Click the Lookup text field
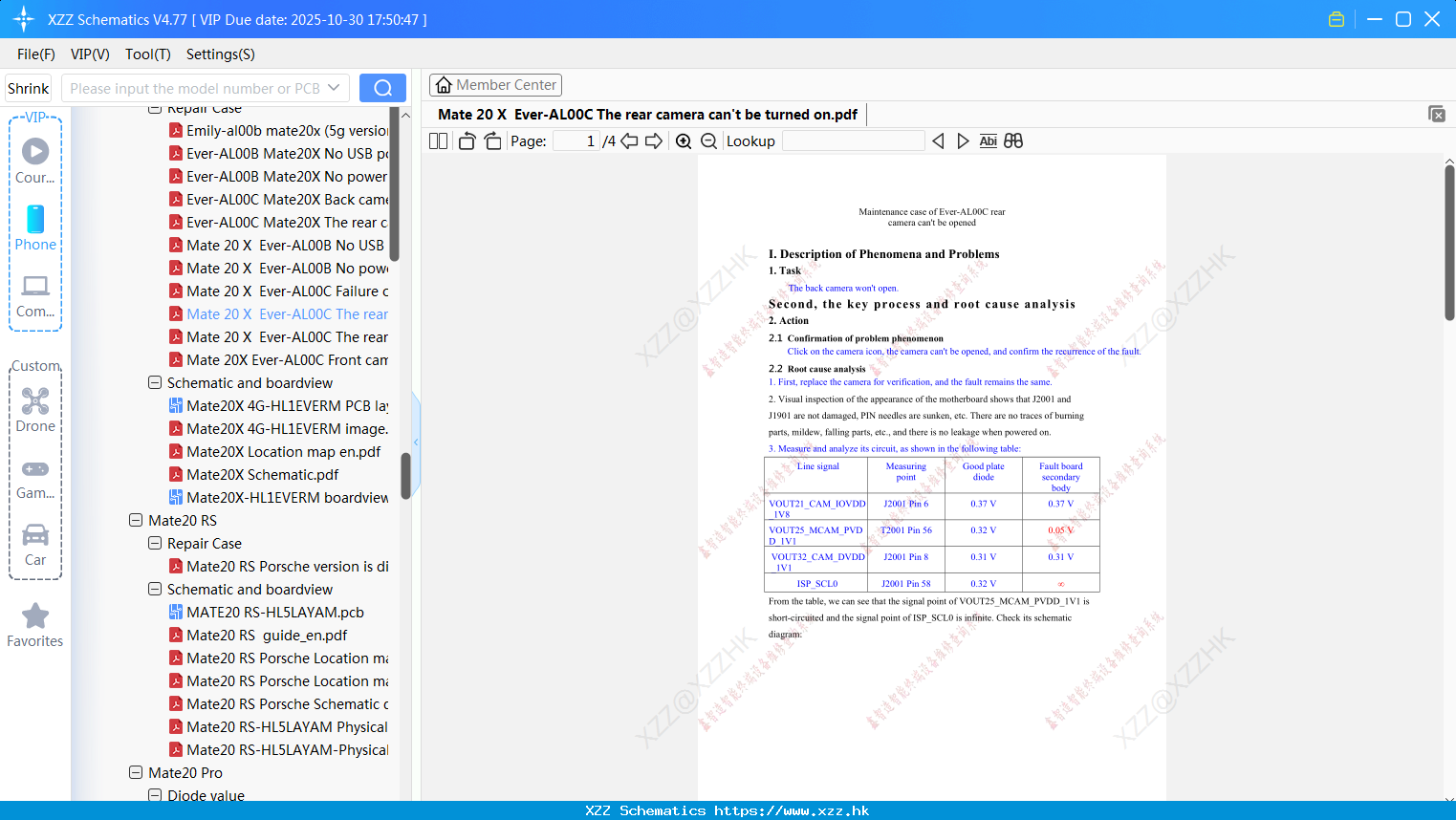Viewport: 1456px width, 820px height. [853, 141]
